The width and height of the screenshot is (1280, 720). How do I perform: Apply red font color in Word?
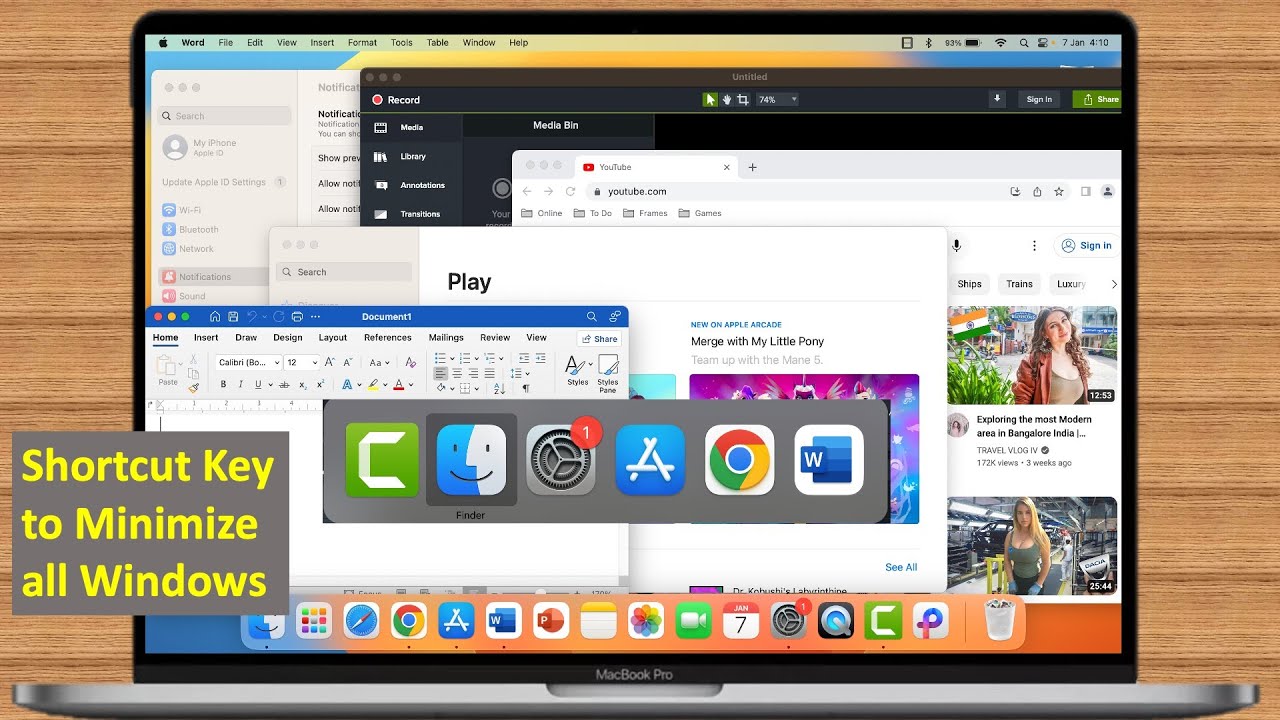[x=398, y=385]
